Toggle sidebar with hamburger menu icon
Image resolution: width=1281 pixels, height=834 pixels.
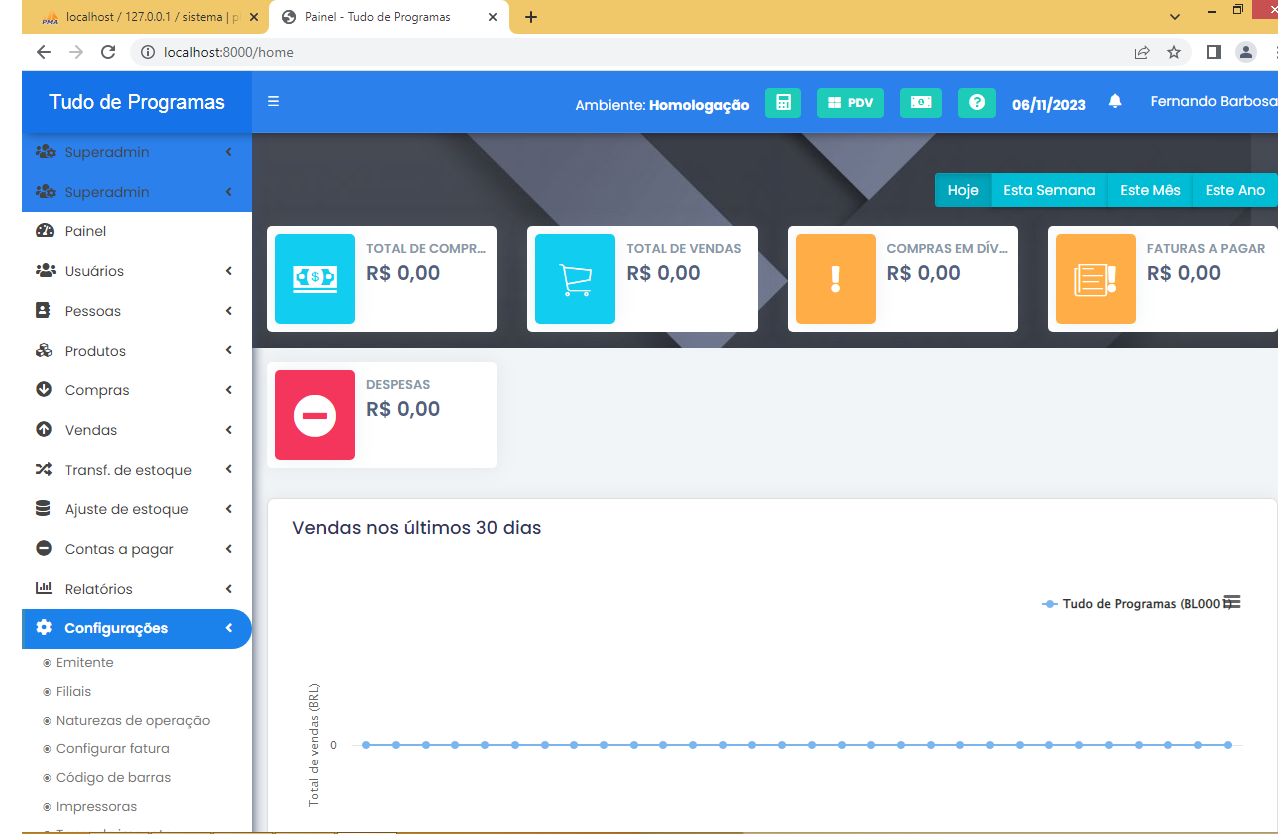273,102
